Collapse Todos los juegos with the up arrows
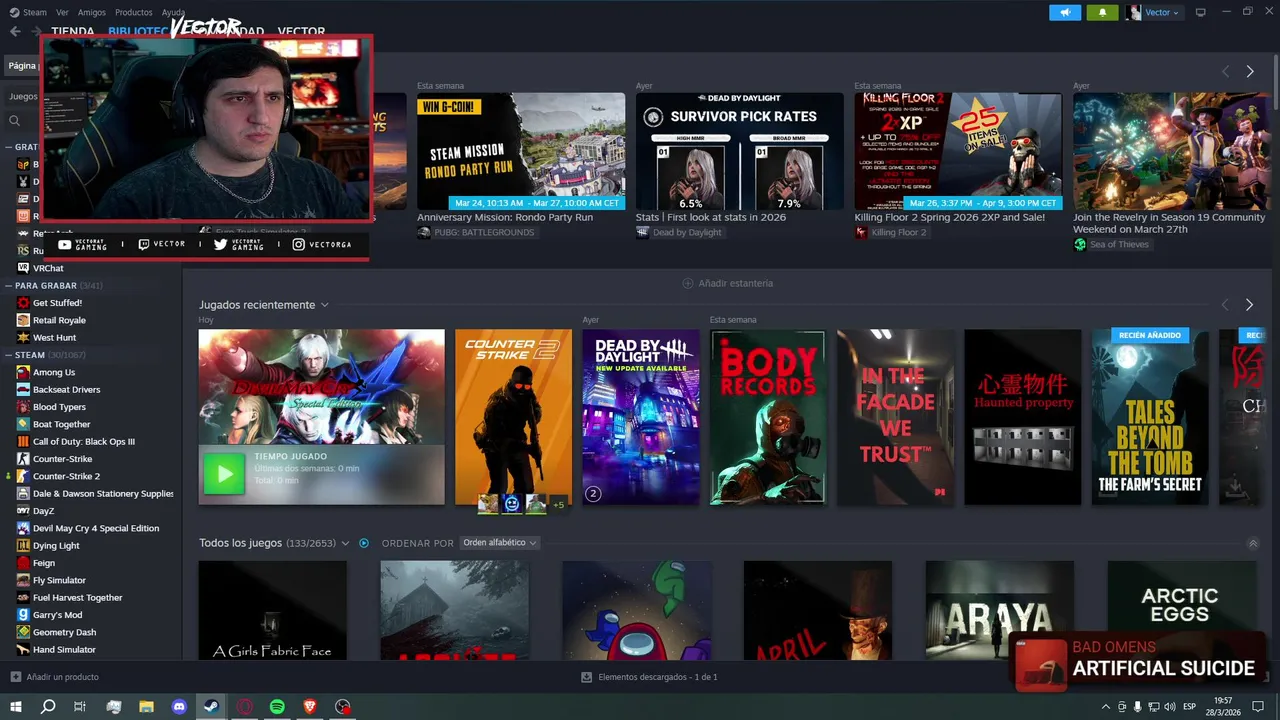The image size is (1280, 720). 1253,543
